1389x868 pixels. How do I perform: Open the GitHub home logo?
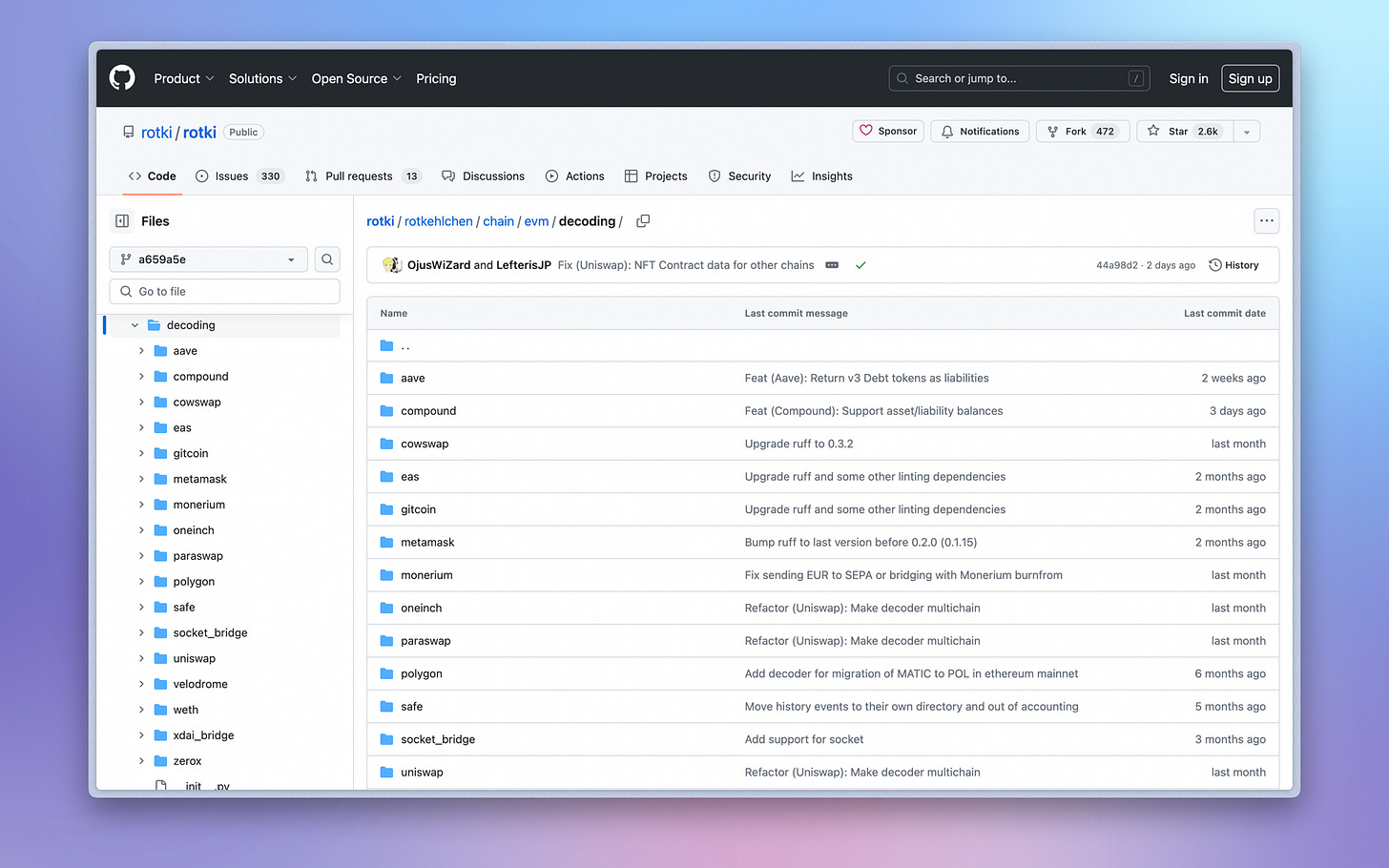click(122, 78)
